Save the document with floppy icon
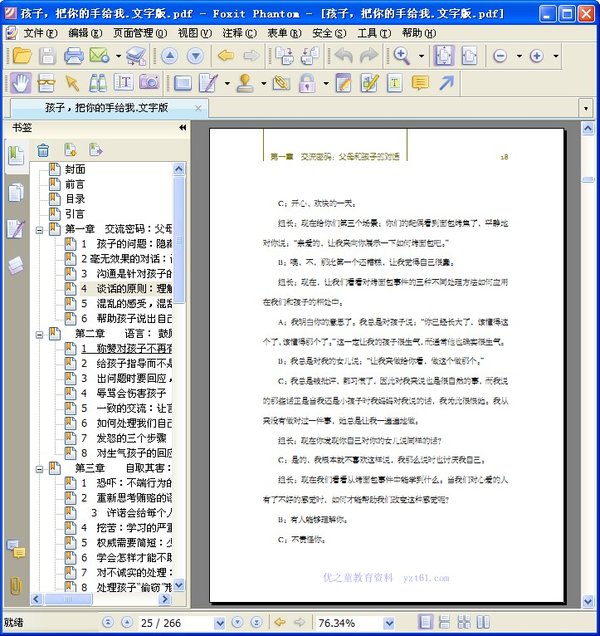 pos(47,56)
